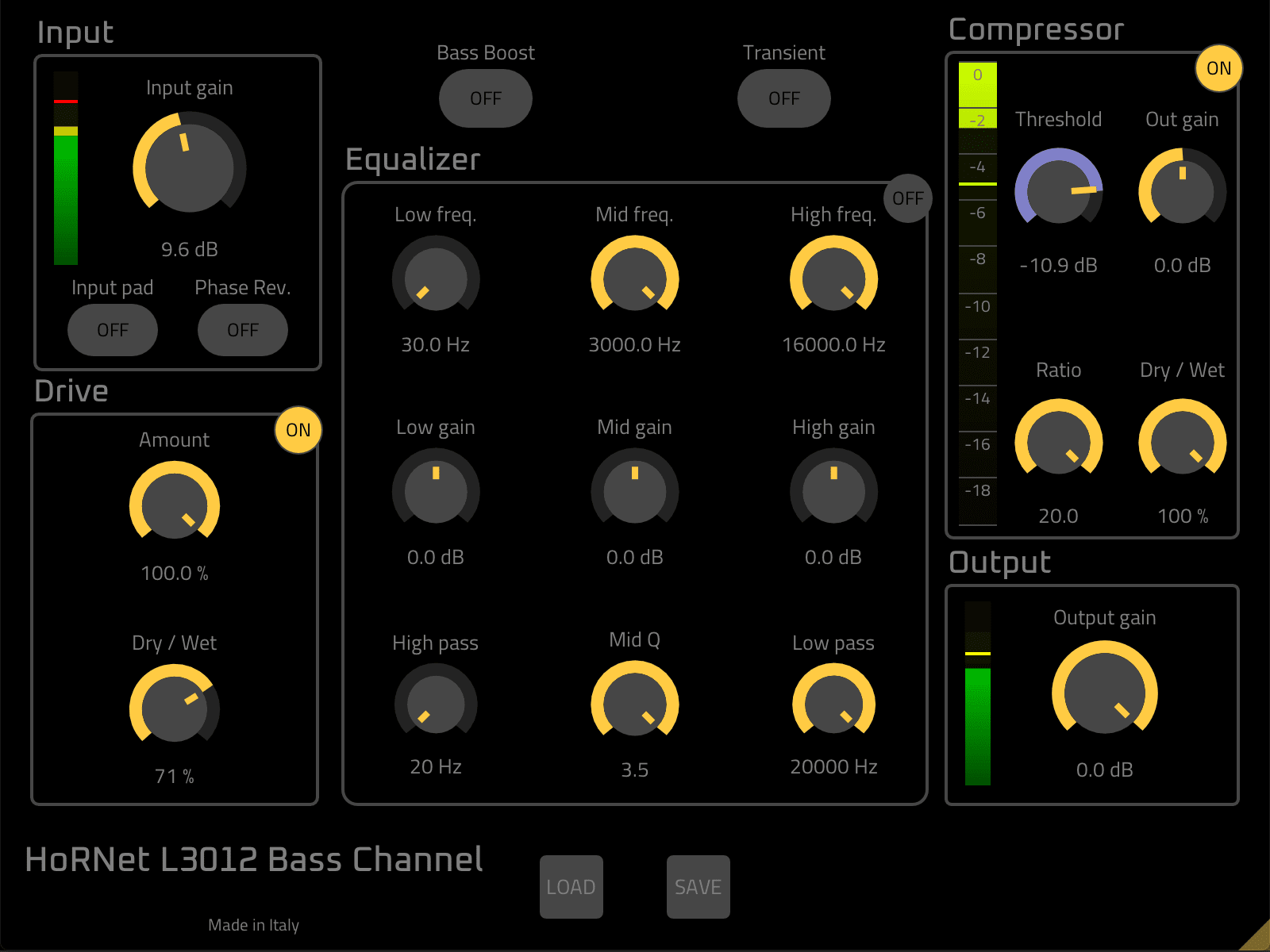Toggle the Transient OFF button
Screen dimensions: 1270x952
784,98
